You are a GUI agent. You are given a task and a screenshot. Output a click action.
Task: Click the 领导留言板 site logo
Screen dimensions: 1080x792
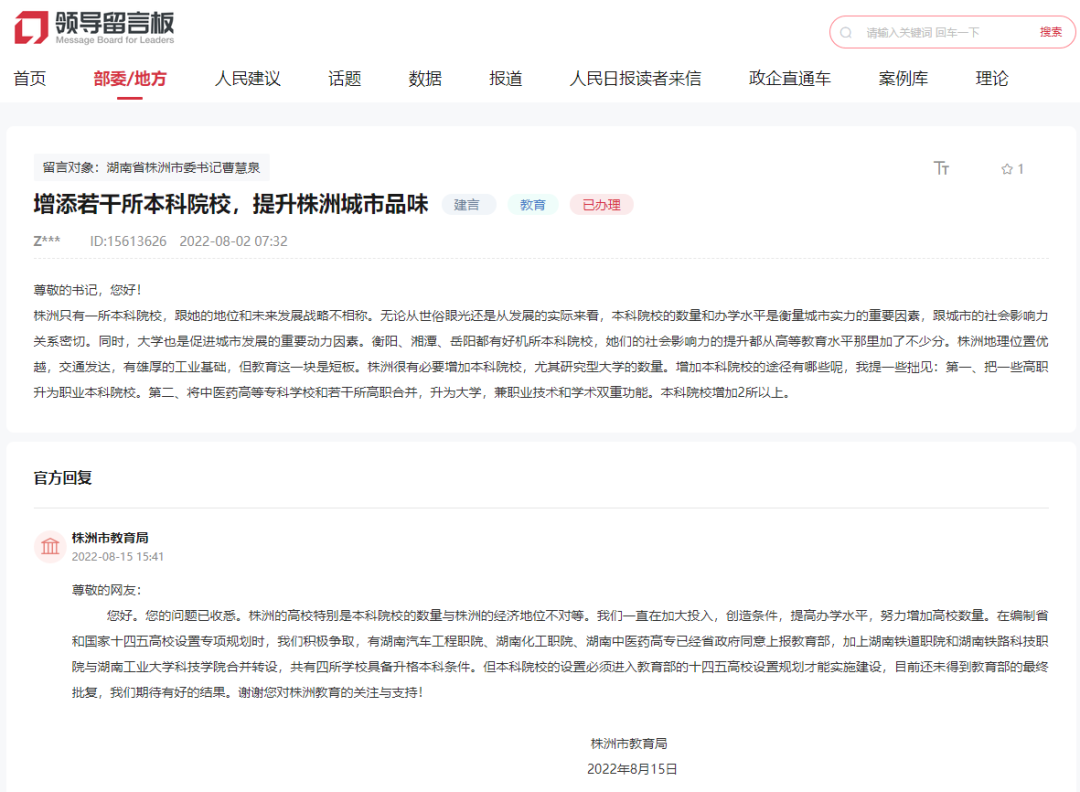(x=94, y=28)
